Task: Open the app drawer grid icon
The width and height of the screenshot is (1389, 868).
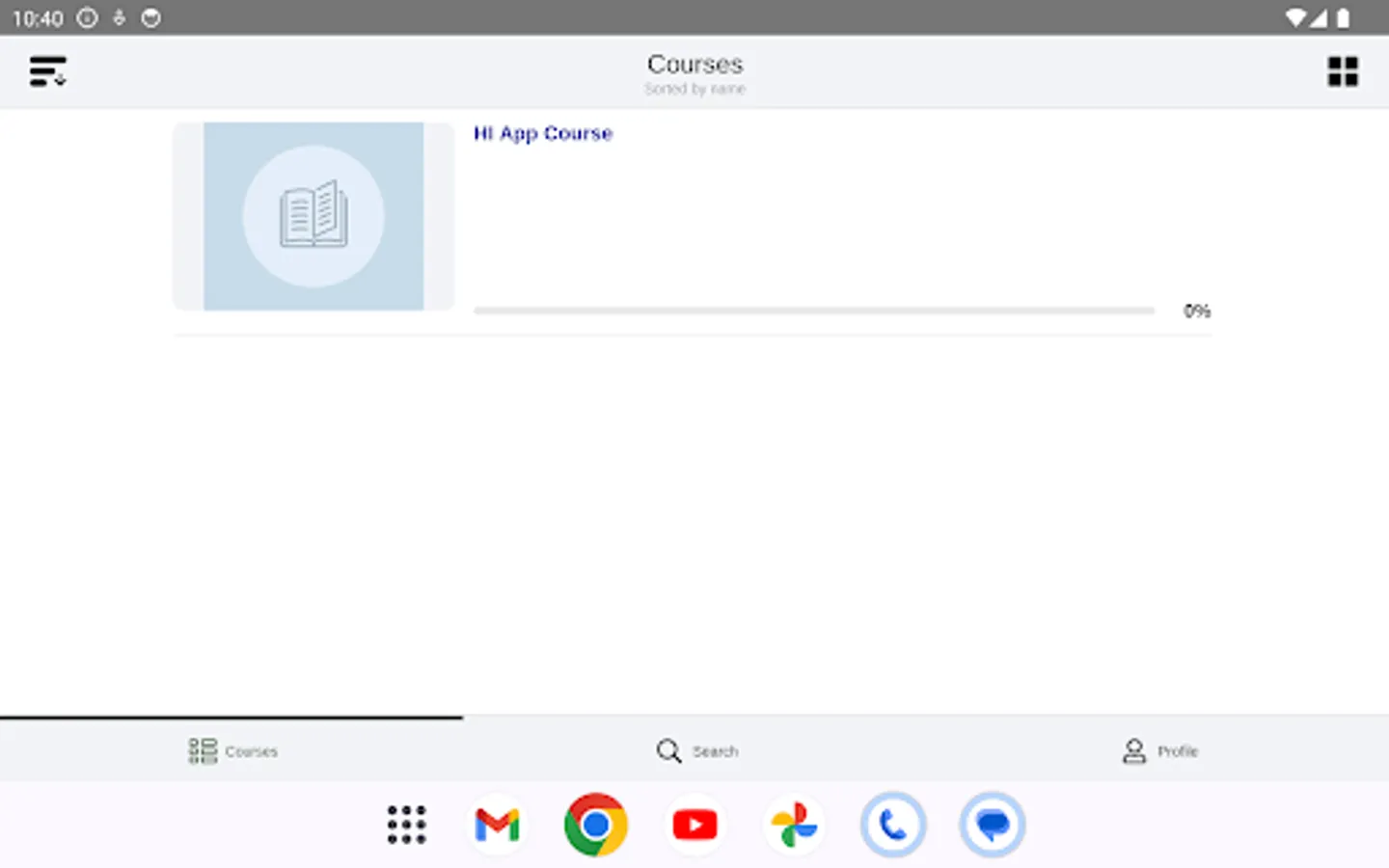Action: tap(406, 825)
